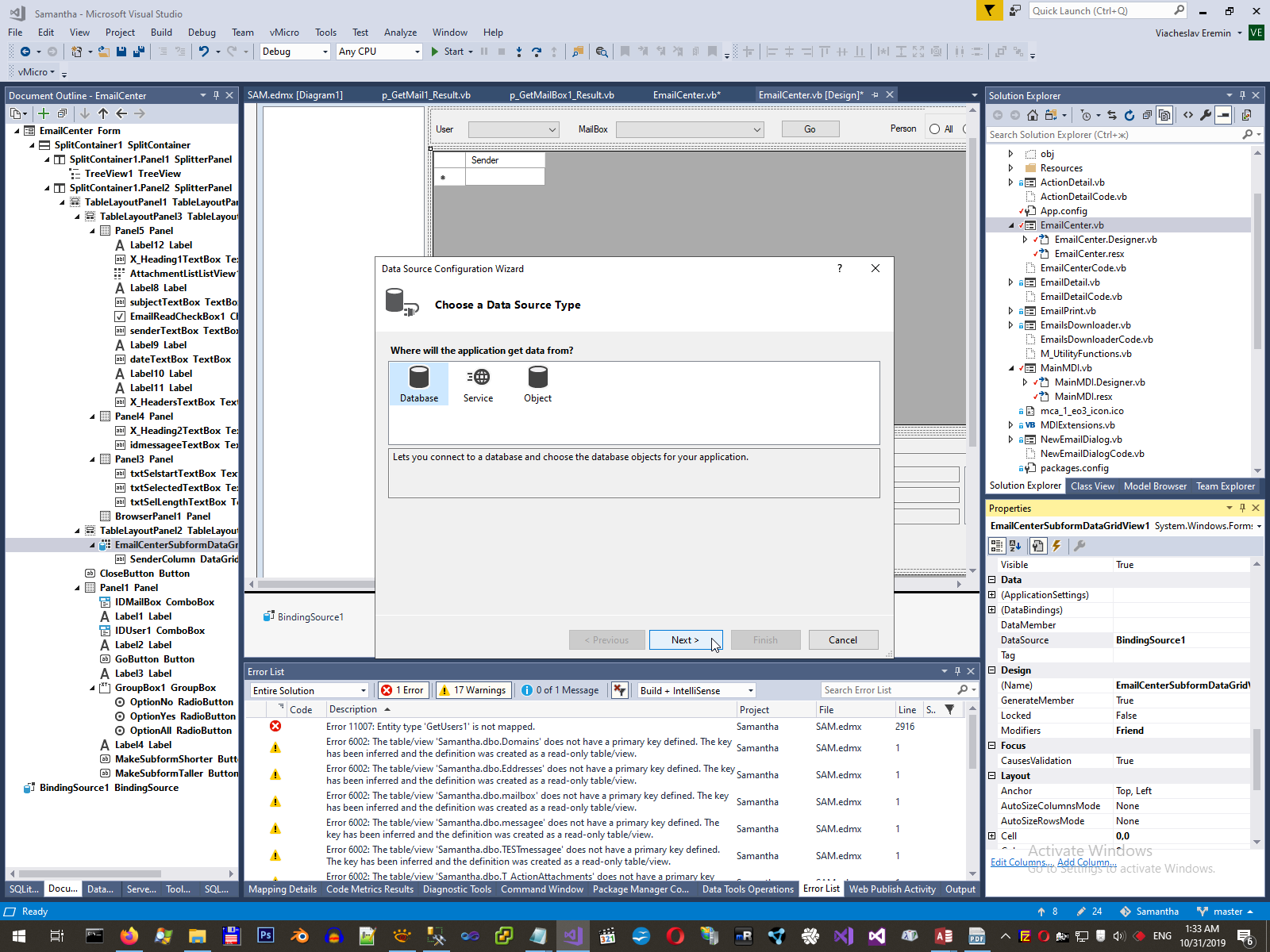Click the filter funnel icon in Error List
This screenshot has height=952, width=1270.
coord(949,709)
